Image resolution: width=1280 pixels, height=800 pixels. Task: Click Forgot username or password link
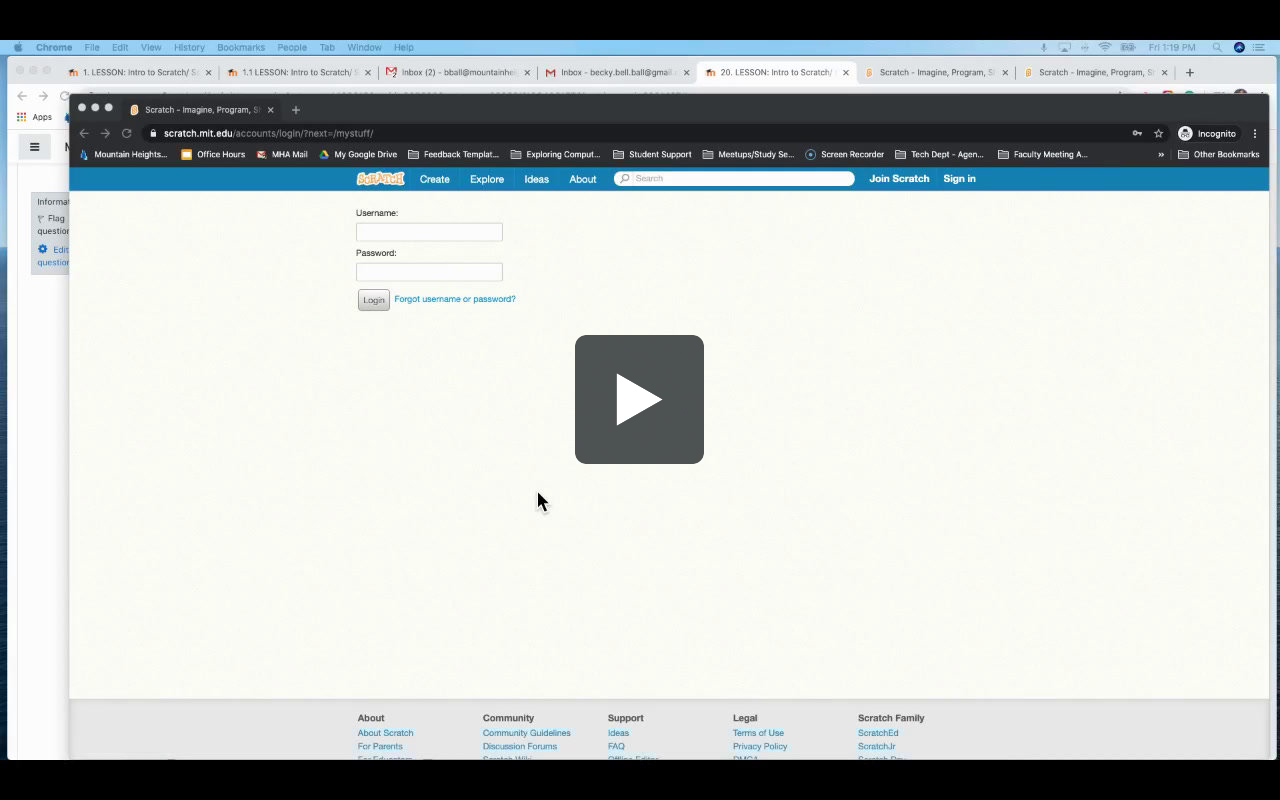click(455, 299)
